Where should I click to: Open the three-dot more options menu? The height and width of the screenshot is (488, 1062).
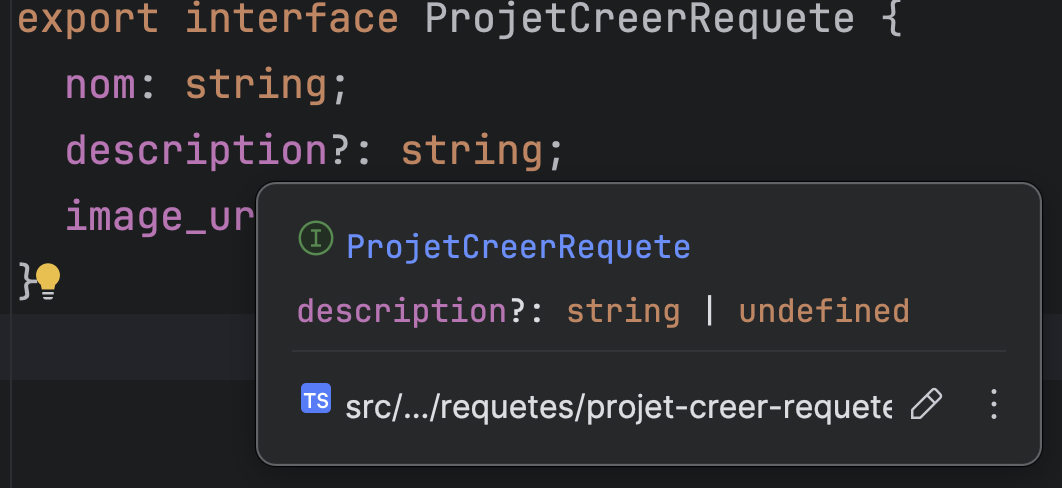993,404
